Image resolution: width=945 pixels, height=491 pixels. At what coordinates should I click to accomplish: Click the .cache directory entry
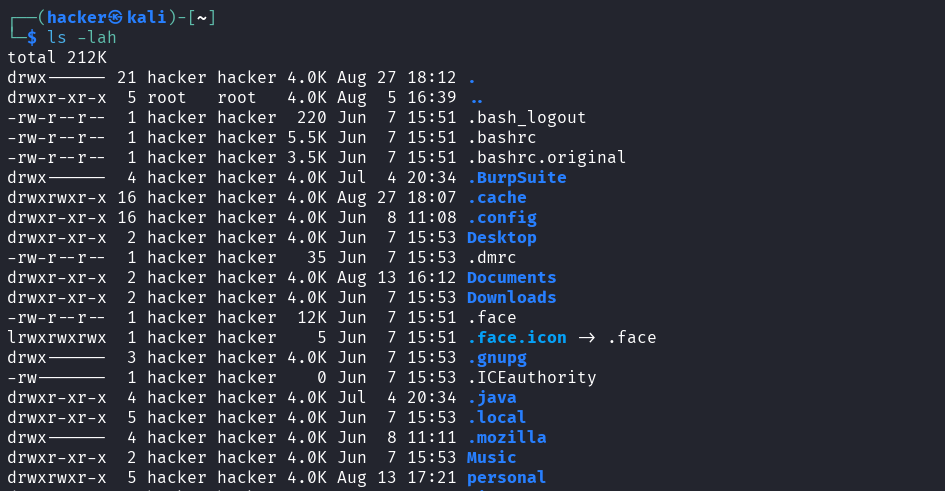(496, 197)
